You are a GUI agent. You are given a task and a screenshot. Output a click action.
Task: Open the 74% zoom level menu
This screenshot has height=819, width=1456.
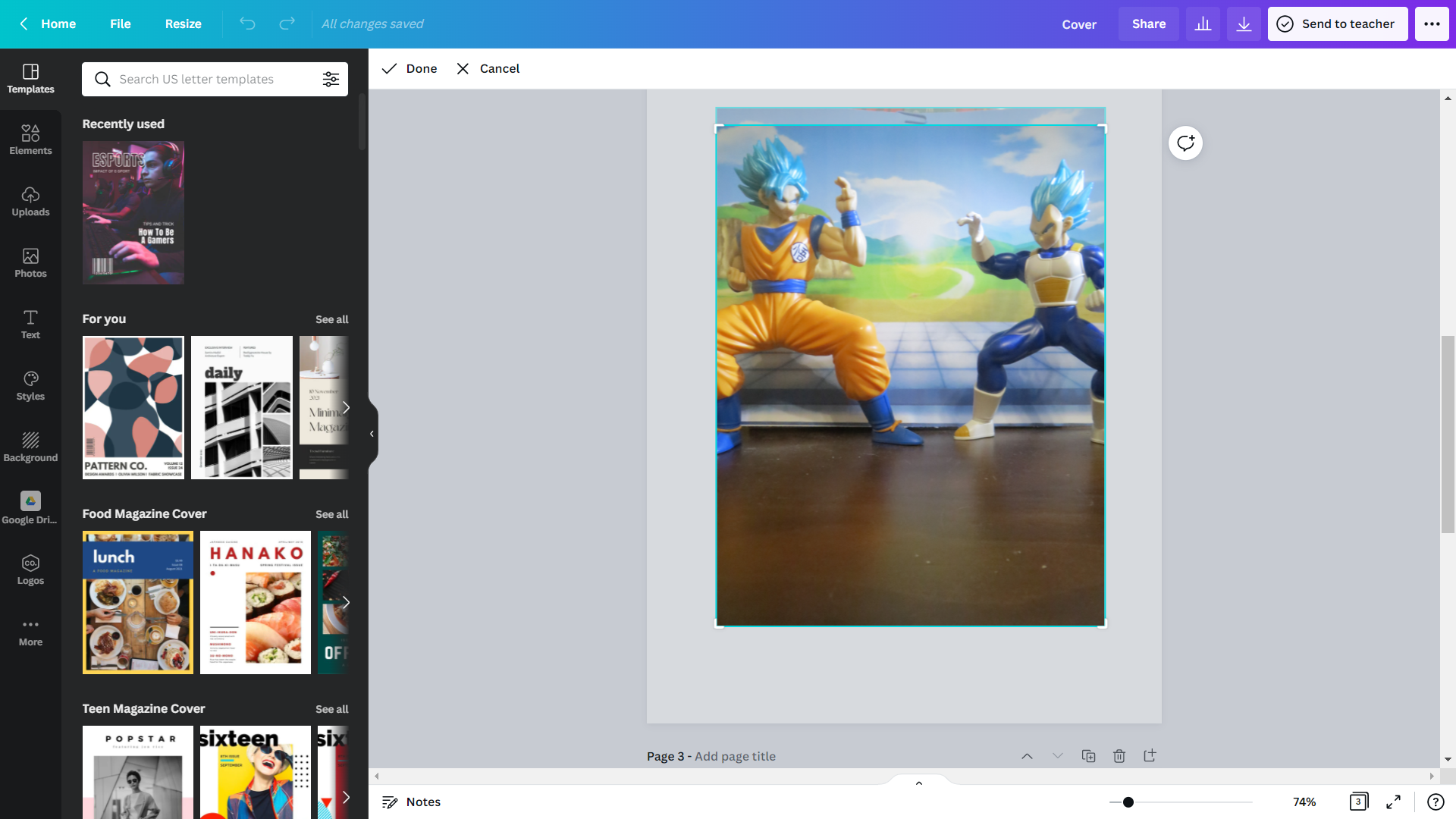(1304, 802)
